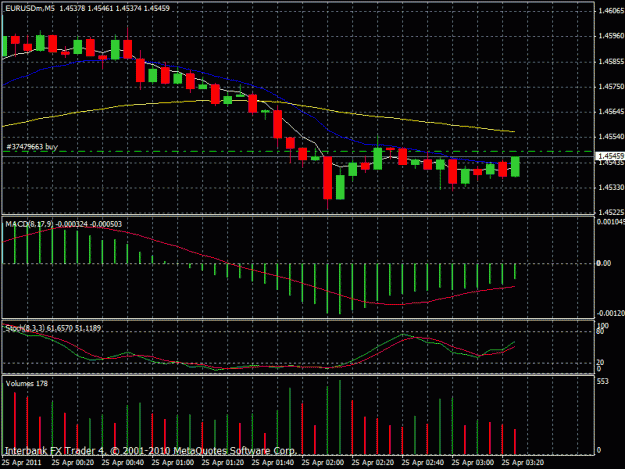Click the MACD 0.00 scale label
Viewport: 625px width, 469px height.
[603, 263]
